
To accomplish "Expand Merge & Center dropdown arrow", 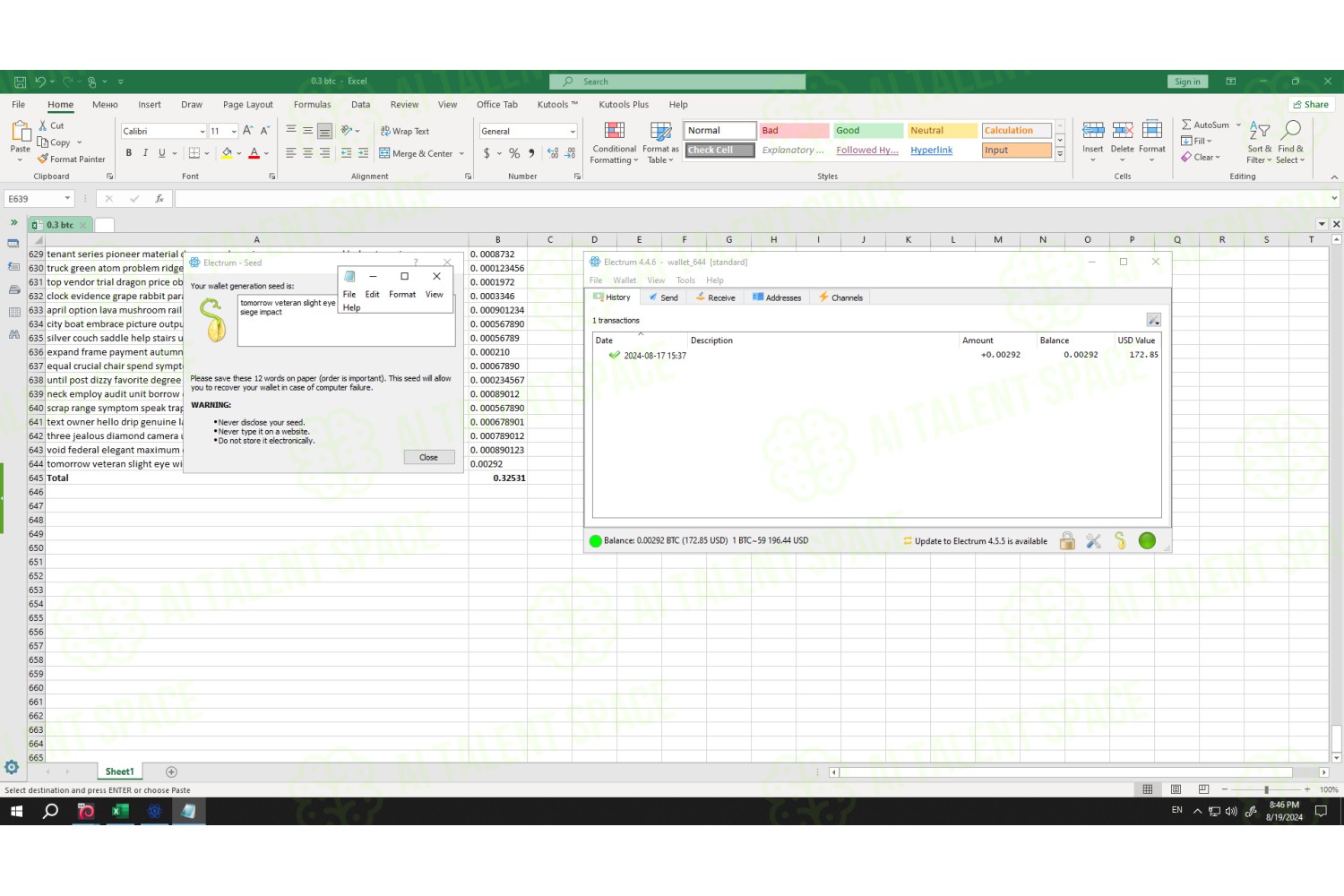I will (x=462, y=153).
